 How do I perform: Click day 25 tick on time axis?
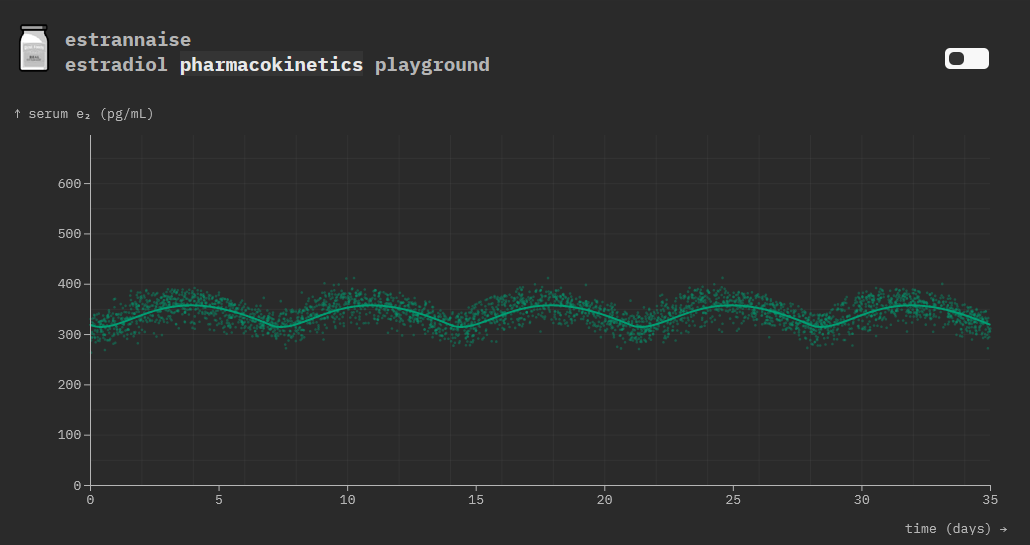click(733, 499)
